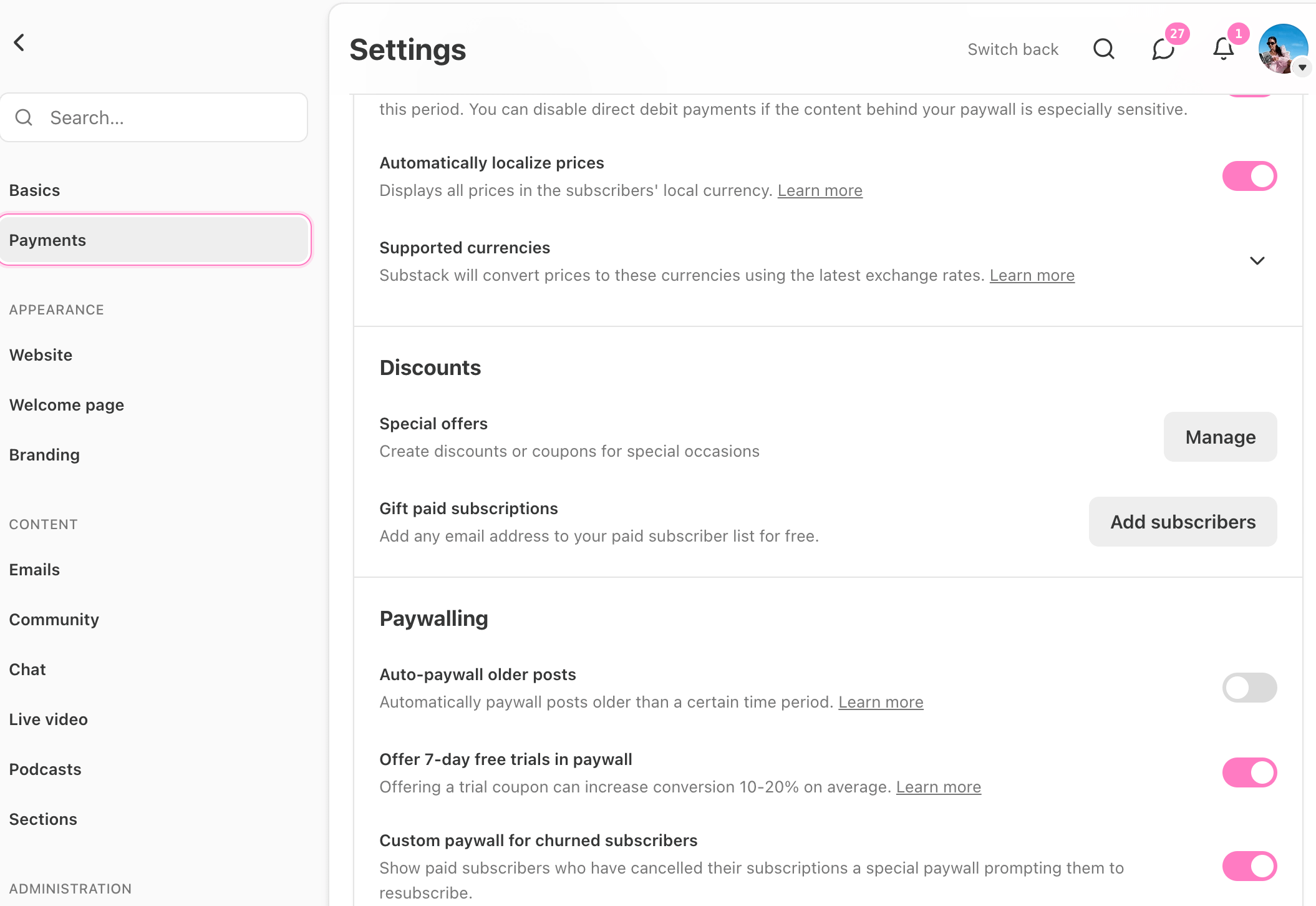The image size is (1316, 906).
Task: Open Learn more about auto-paywall older posts
Action: (x=881, y=702)
